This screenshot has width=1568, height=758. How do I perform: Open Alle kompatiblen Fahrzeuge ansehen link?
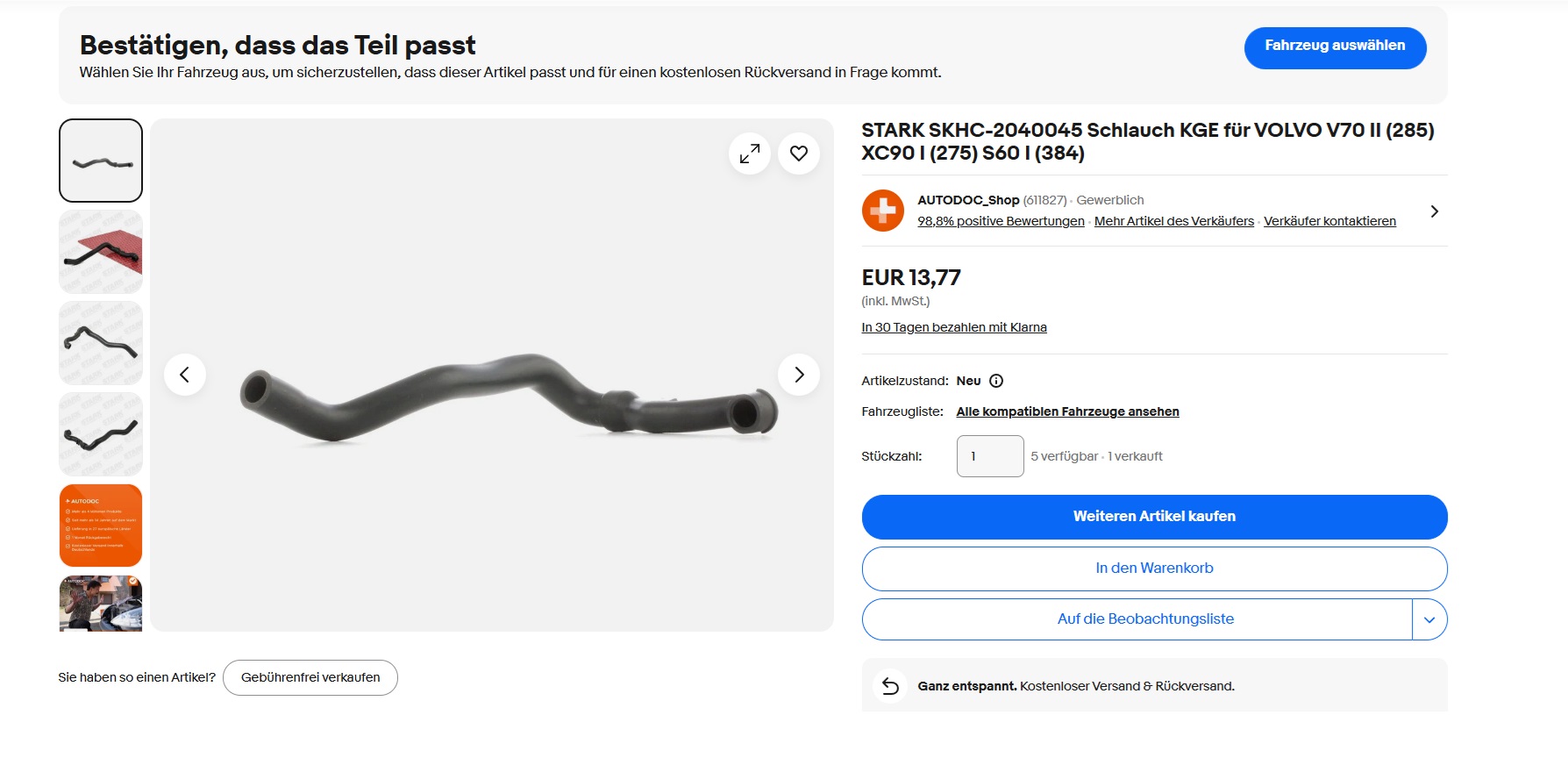click(x=1067, y=411)
